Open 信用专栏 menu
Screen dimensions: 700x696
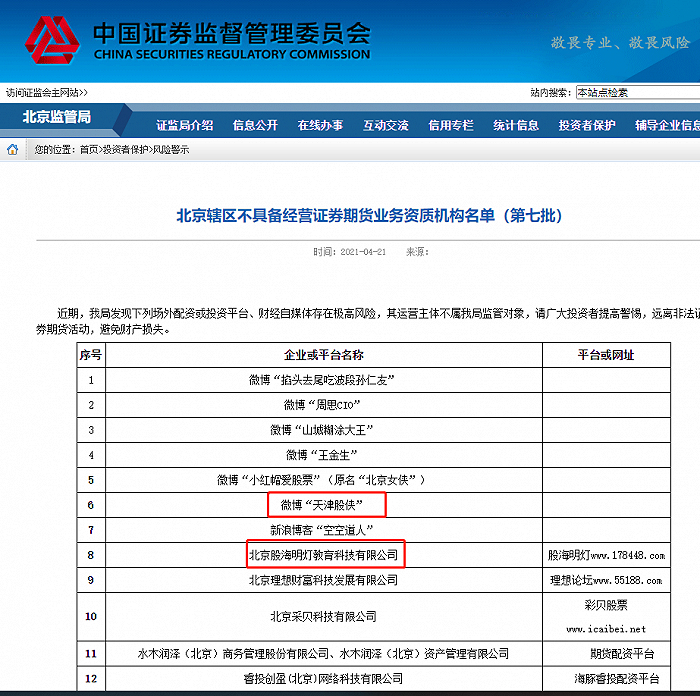click(451, 125)
